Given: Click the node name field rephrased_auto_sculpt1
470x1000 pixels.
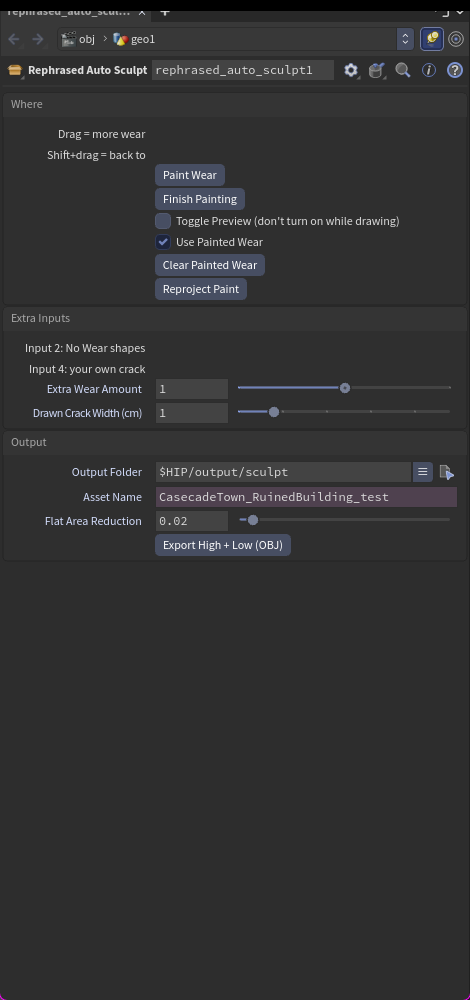Looking at the screenshot, I should click(x=242, y=70).
